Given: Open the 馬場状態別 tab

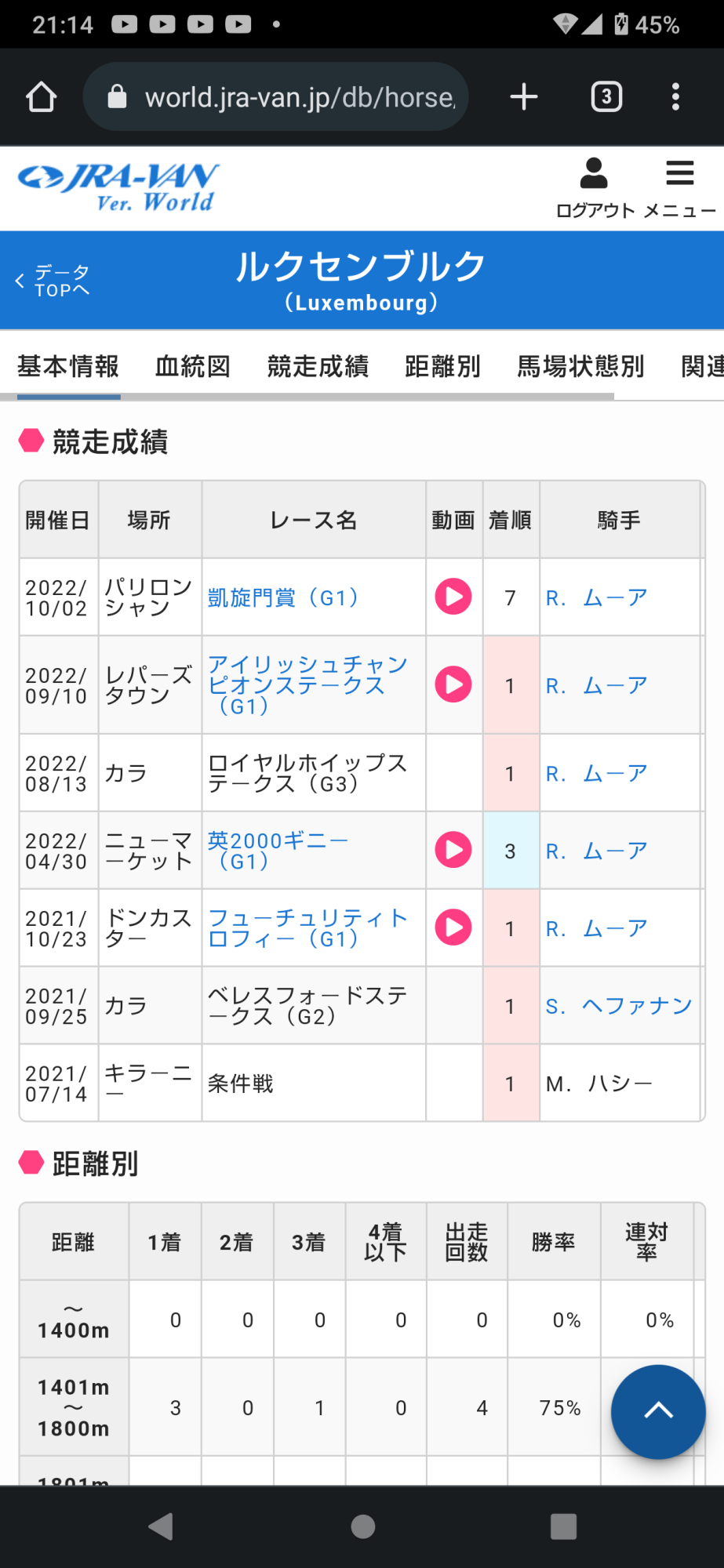Looking at the screenshot, I should coord(580,366).
